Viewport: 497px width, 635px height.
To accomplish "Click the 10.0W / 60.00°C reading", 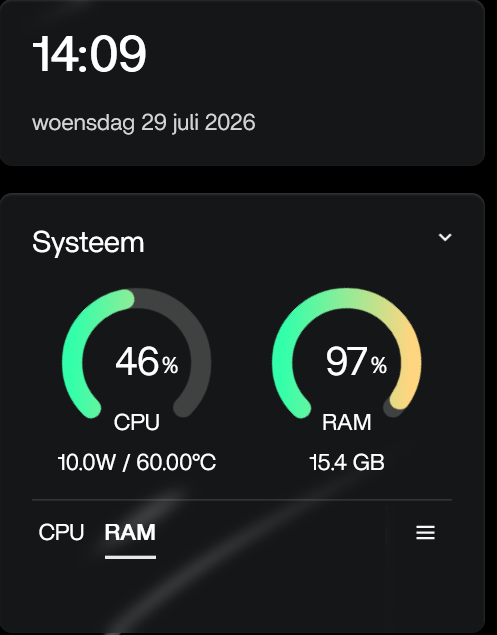I will [x=137, y=462].
